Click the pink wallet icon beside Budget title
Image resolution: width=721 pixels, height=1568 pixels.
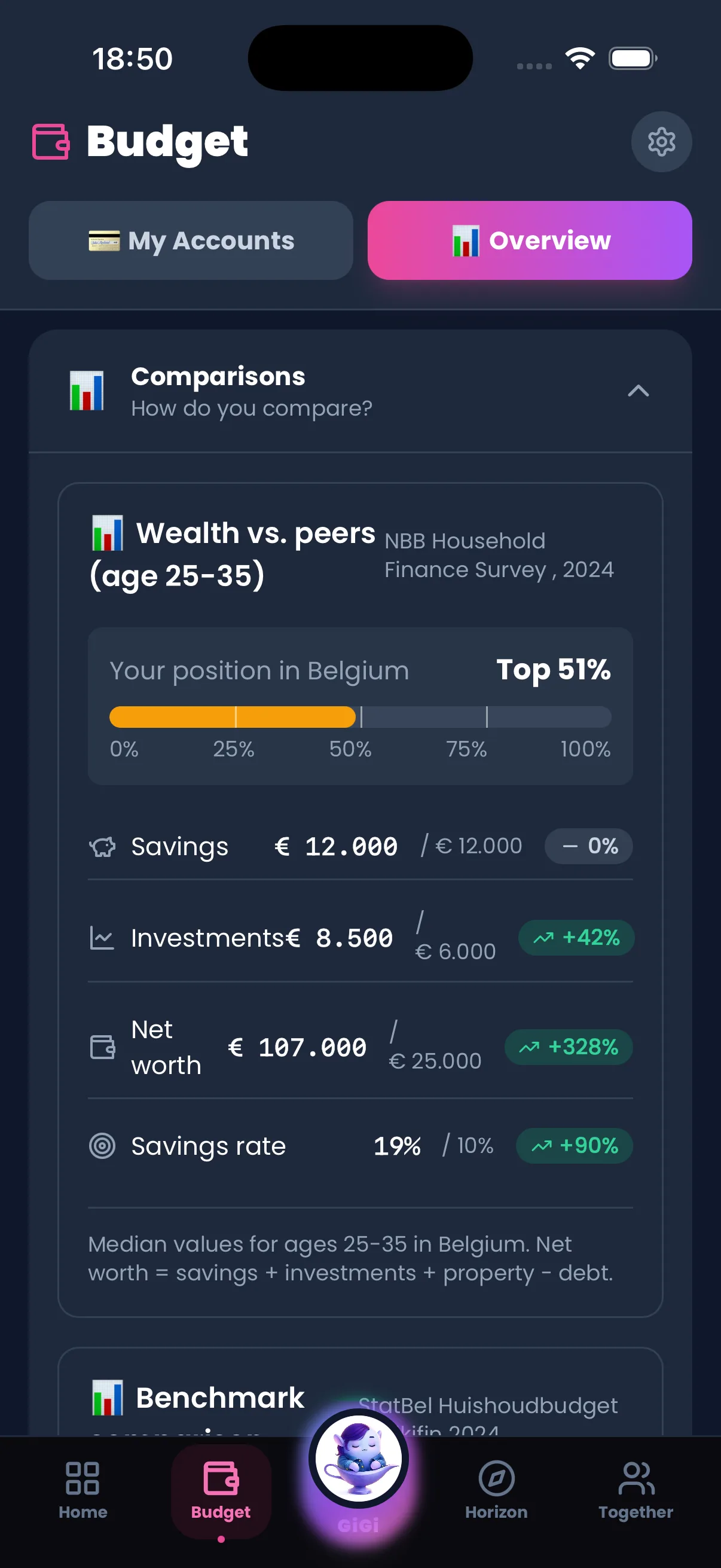(x=51, y=142)
